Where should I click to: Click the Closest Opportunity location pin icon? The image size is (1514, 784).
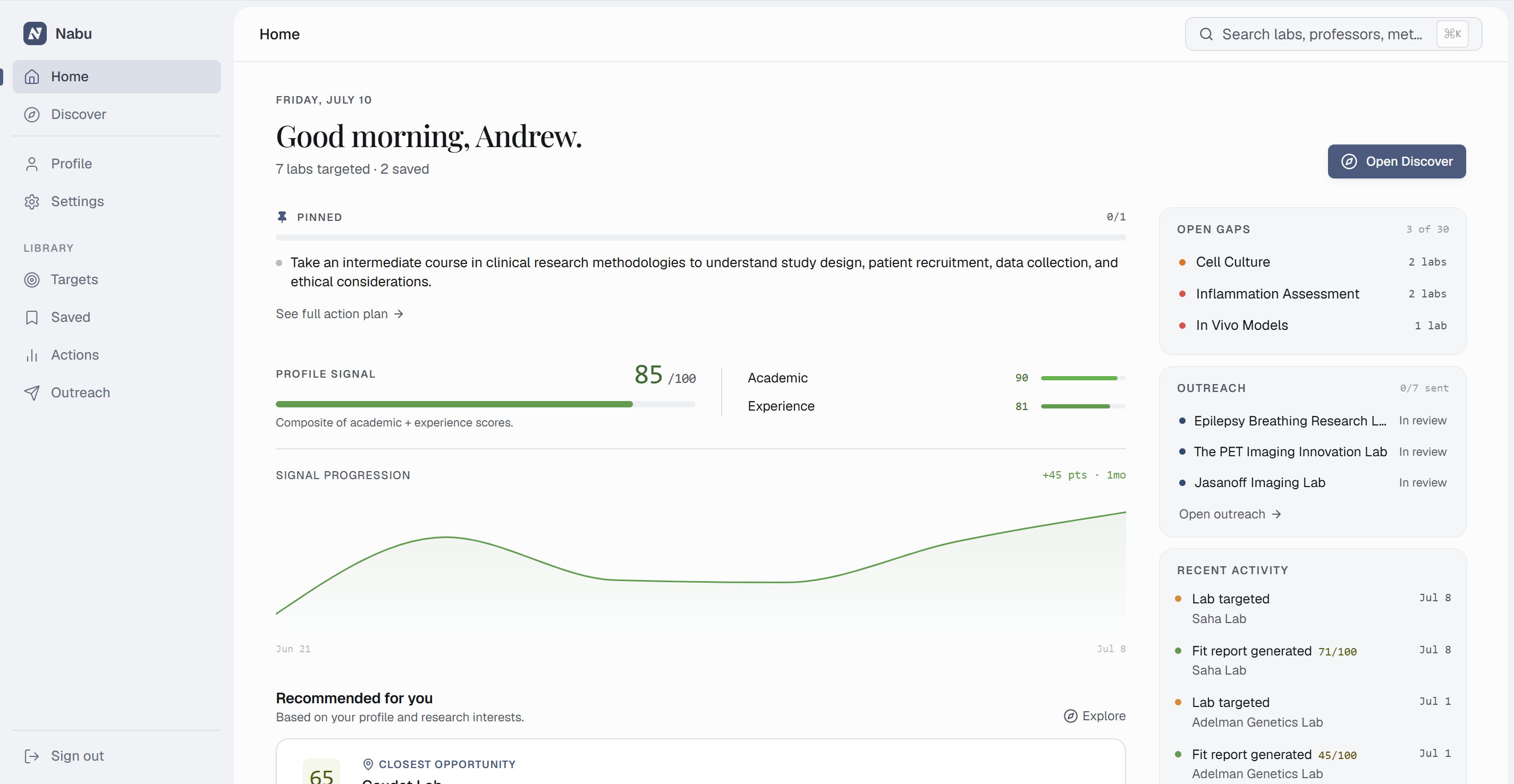[x=368, y=764]
